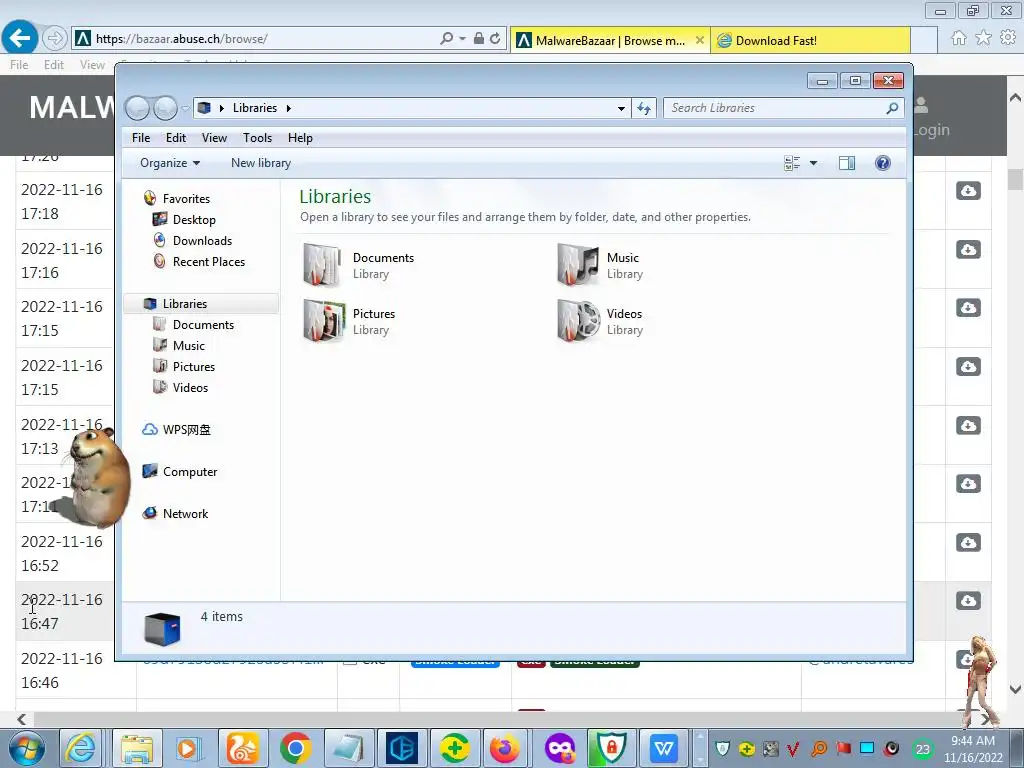Click the search magnifier in Explorer
The width and height of the screenshot is (1024, 768).
893,108
